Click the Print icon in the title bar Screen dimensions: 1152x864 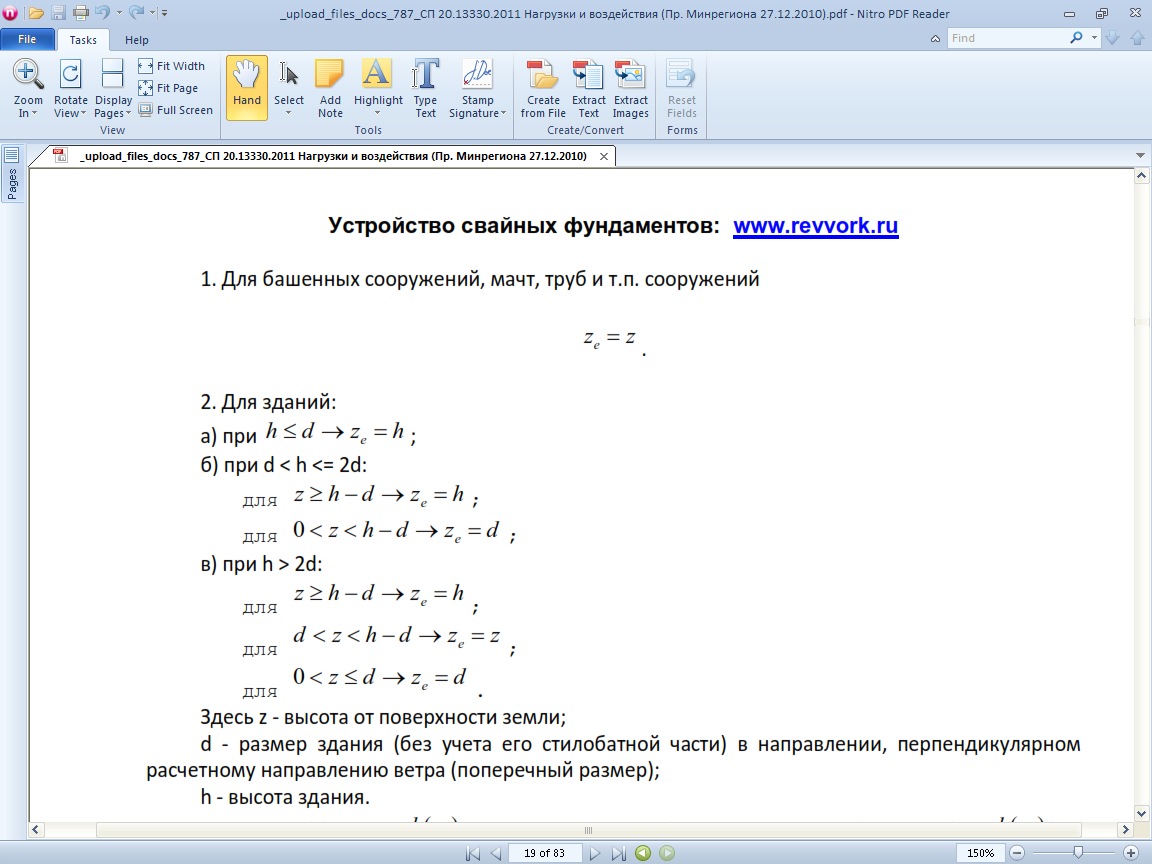(81, 13)
